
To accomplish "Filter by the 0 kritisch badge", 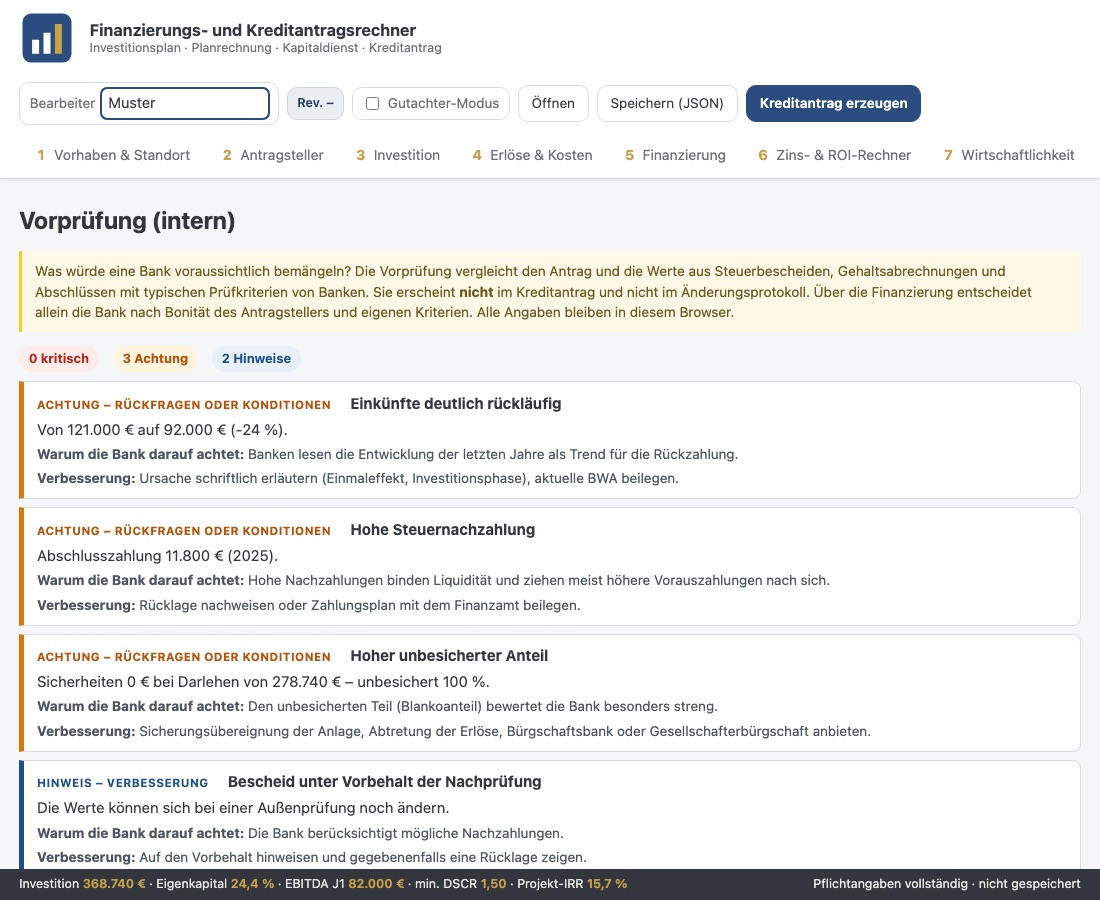I will pos(59,358).
